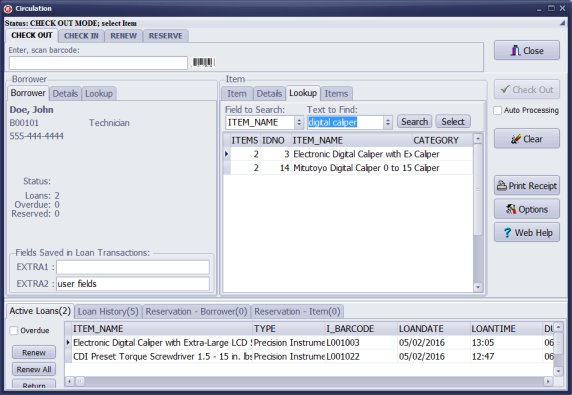Click loans grid vertical scroll down arrow

click(558, 372)
